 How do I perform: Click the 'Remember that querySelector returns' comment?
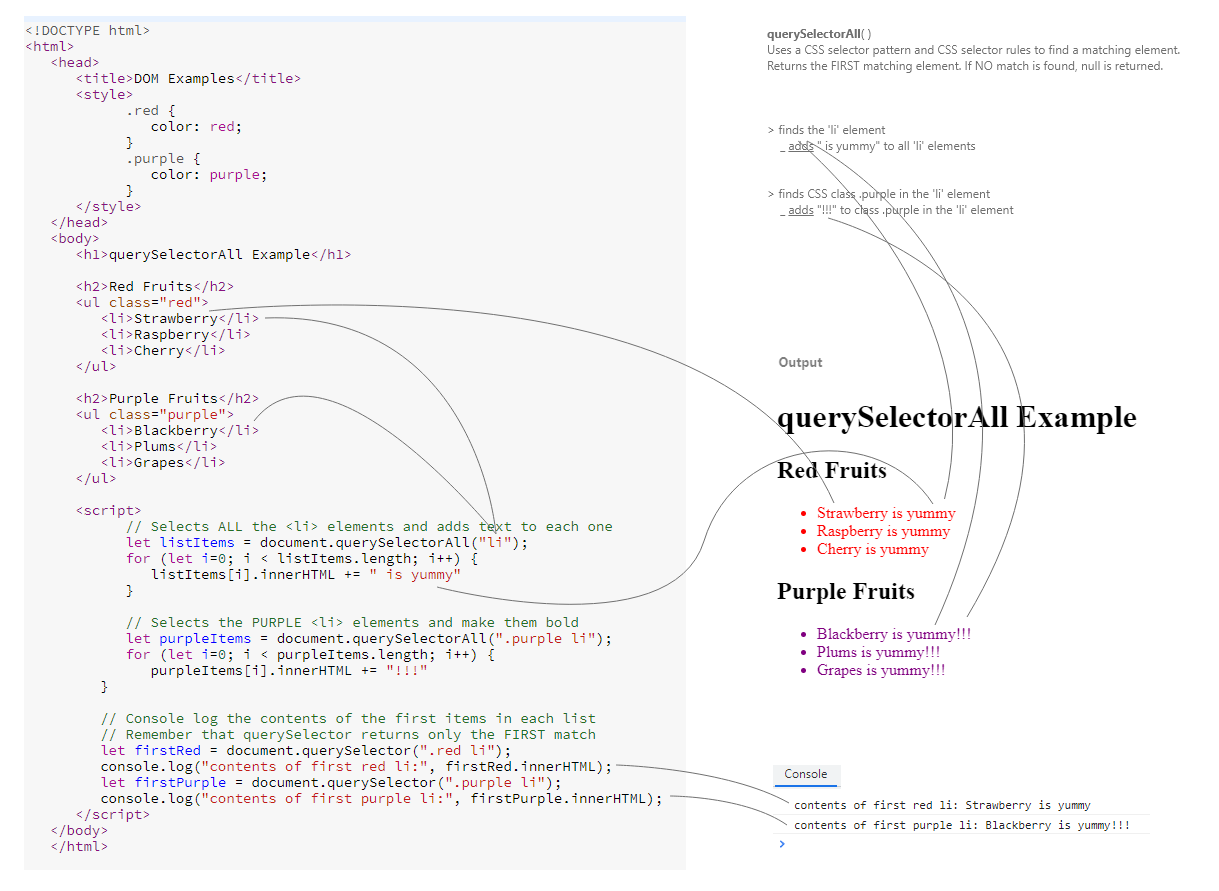(x=348, y=734)
